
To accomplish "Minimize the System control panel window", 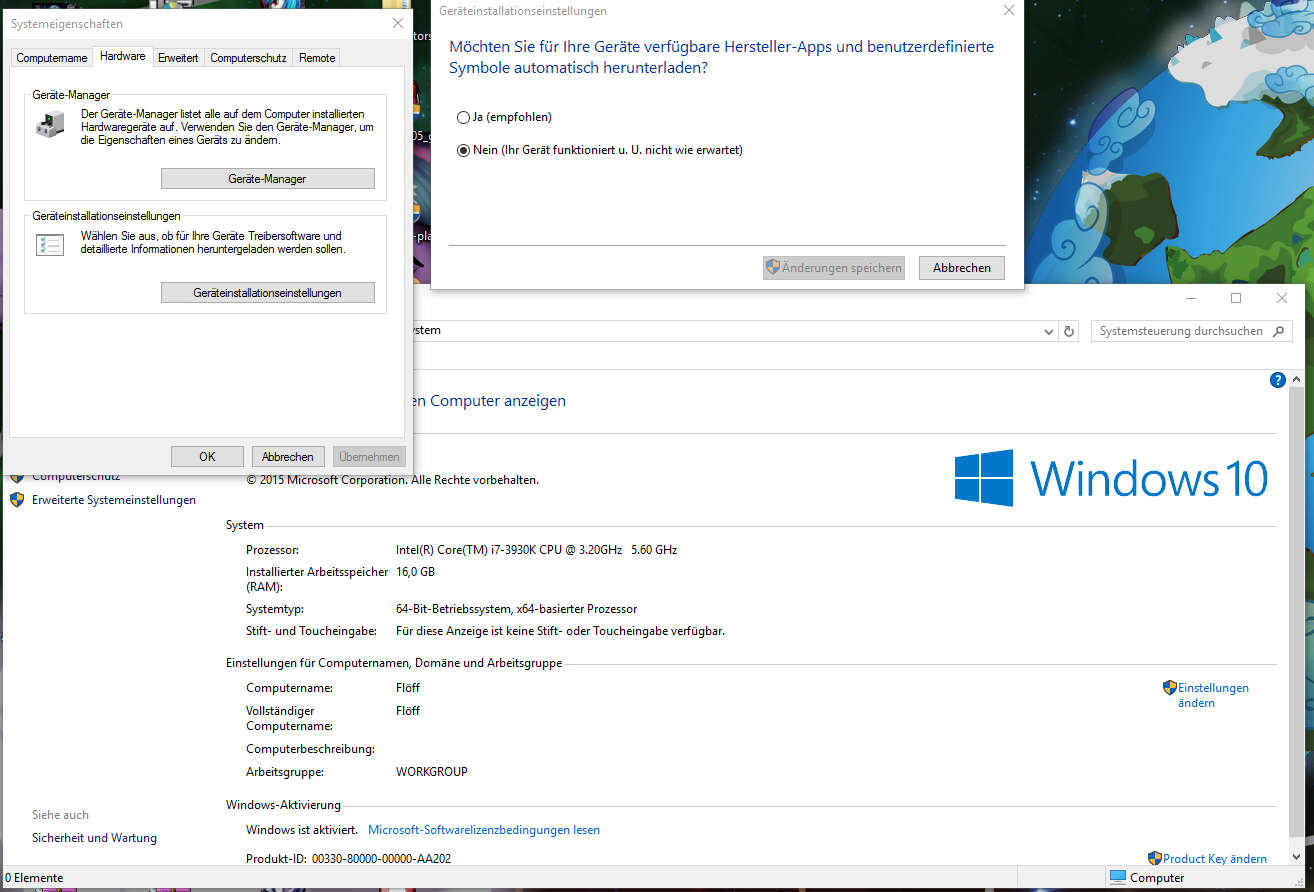I will [x=1190, y=298].
